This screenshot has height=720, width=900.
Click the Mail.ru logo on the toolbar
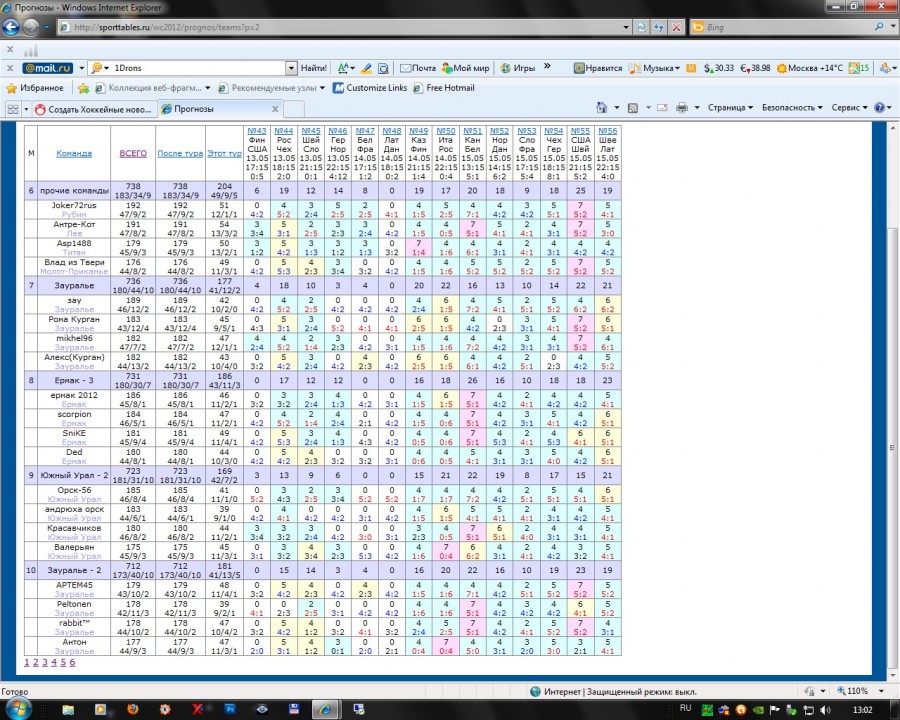click(46, 68)
